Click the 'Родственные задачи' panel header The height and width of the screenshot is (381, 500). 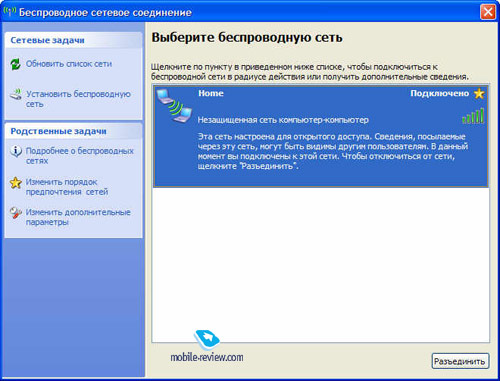coord(74,131)
